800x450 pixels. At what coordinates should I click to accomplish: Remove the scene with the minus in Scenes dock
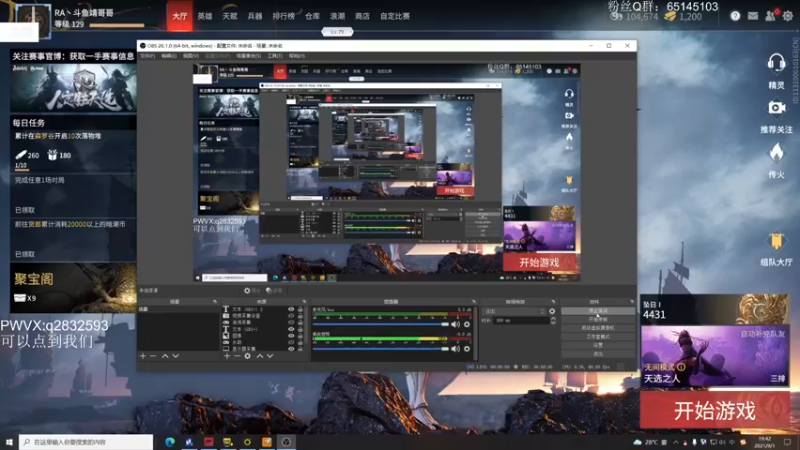point(153,356)
